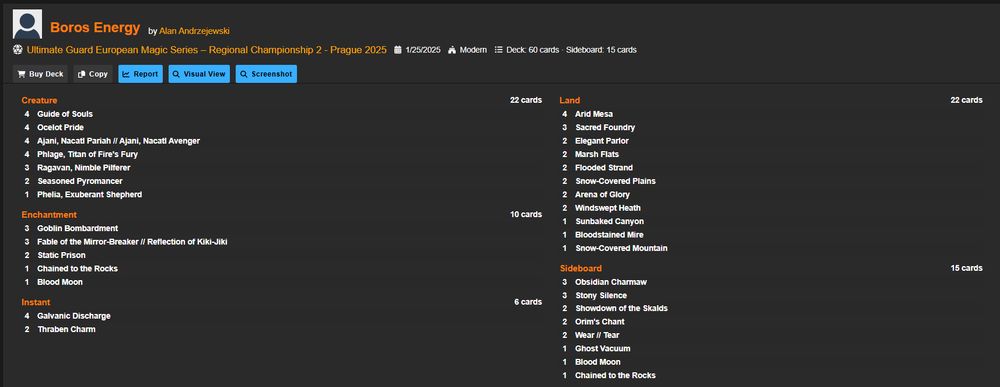This screenshot has width=1000, height=387.
Task: Open the Ultimate Guard European Magic Series event link
Action: tap(207, 50)
